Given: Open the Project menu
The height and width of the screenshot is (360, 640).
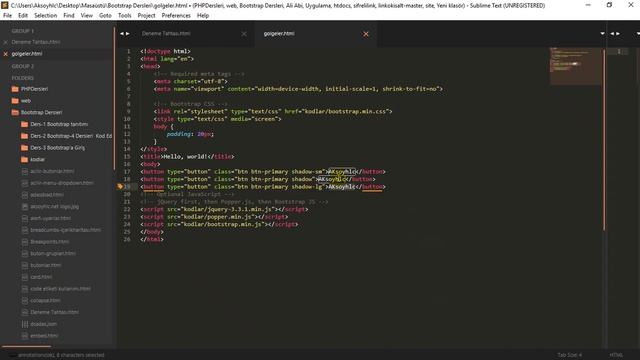Looking at the screenshot, I should point(146,16).
